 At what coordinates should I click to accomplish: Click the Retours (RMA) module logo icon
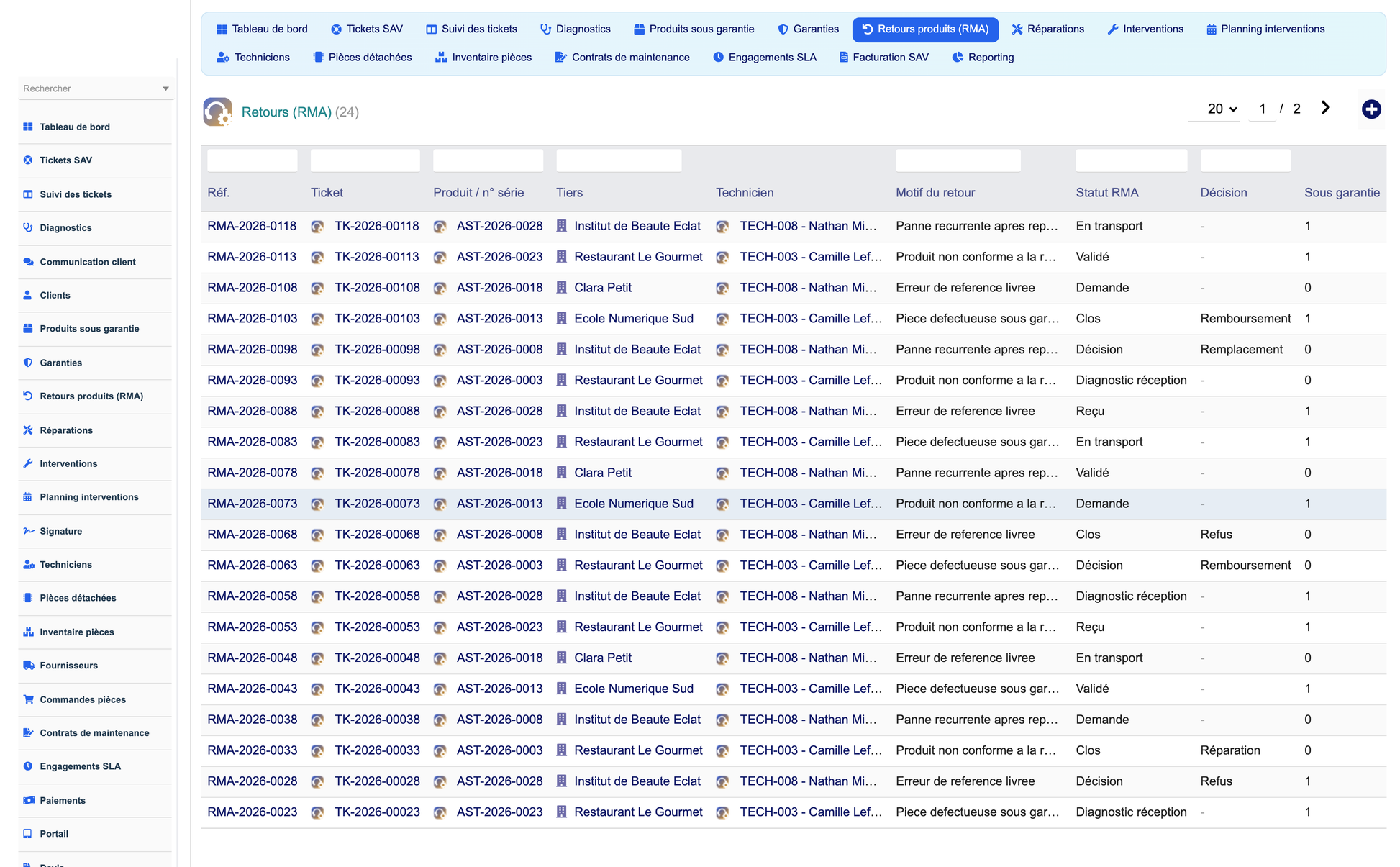[x=217, y=112]
